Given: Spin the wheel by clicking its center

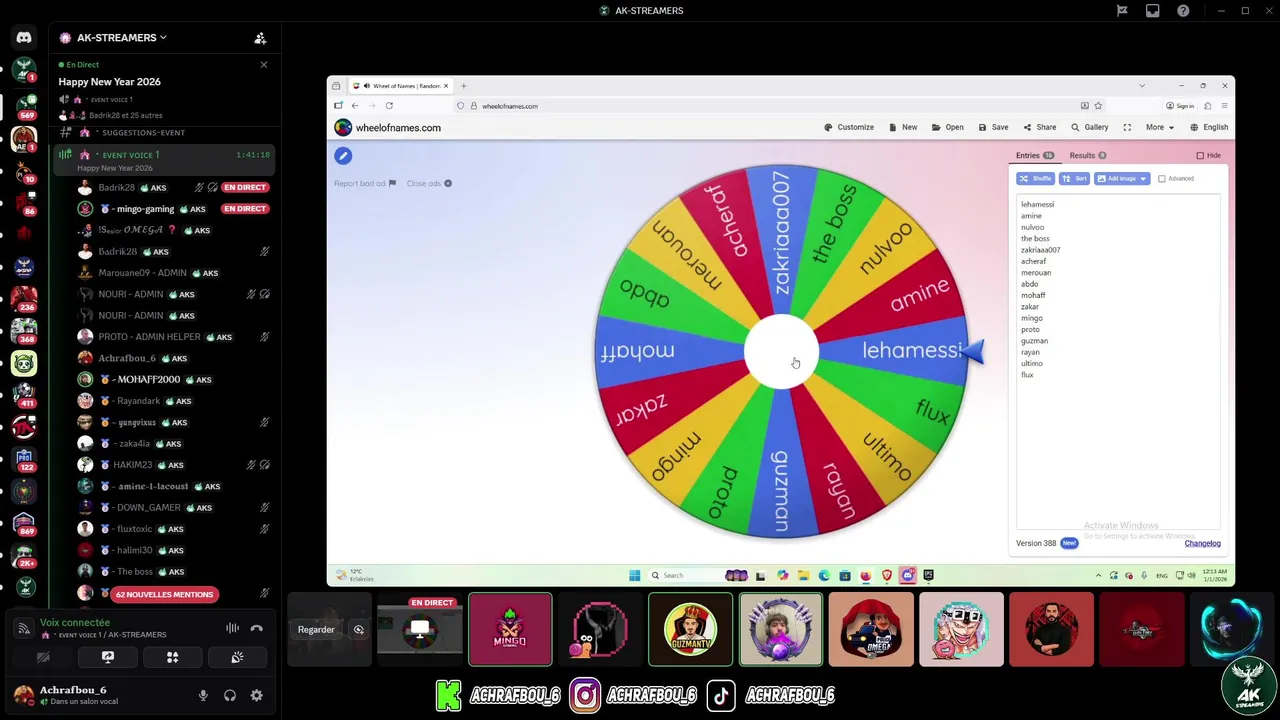Looking at the screenshot, I should pos(781,351).
